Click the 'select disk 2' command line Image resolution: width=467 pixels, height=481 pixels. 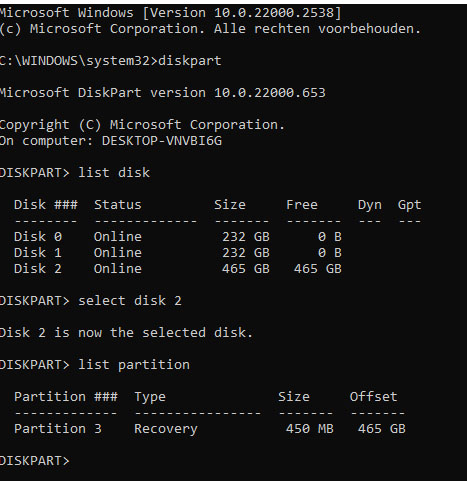tap(91, 301)
